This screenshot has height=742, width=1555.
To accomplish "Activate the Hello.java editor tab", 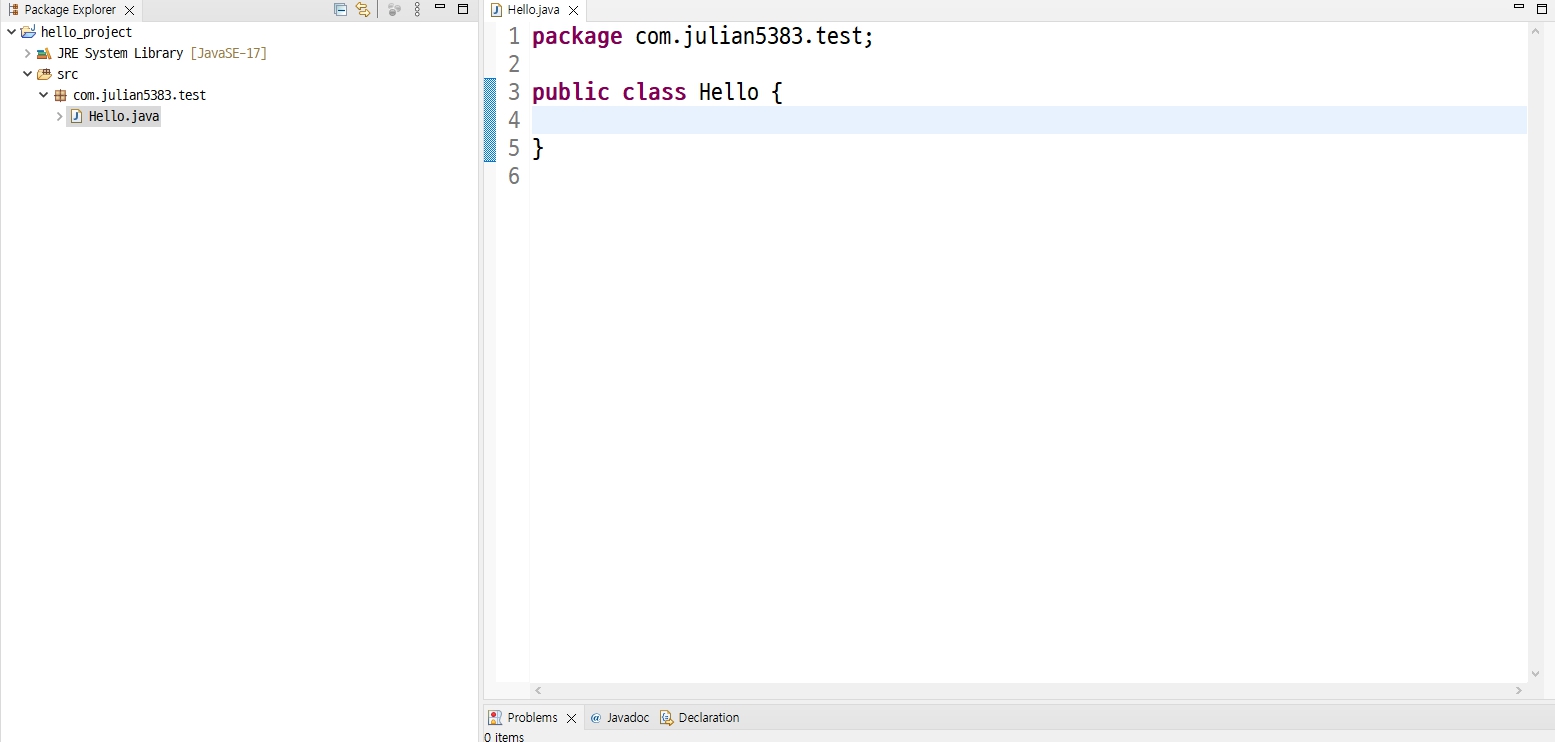I will click(533, 10).
